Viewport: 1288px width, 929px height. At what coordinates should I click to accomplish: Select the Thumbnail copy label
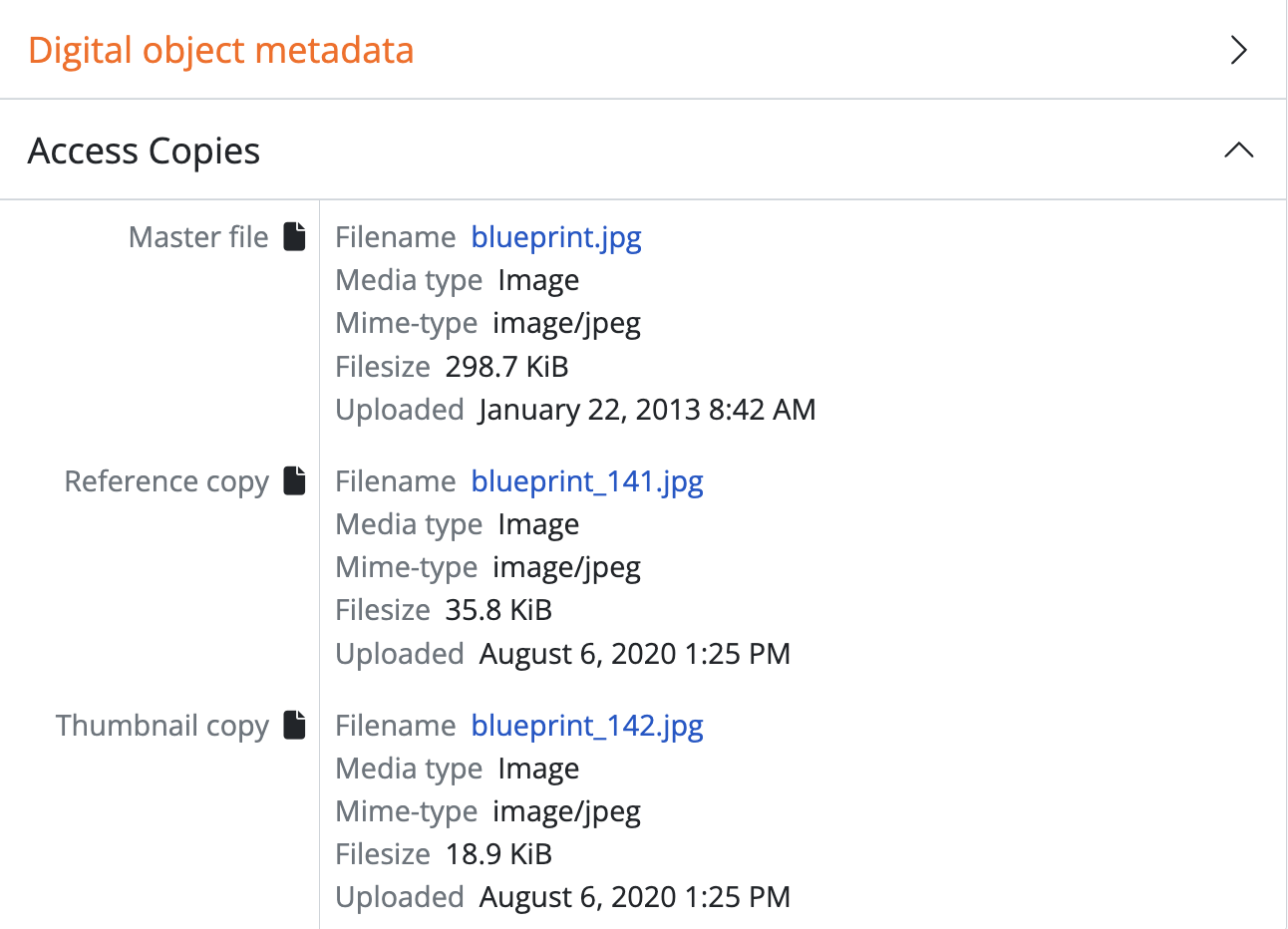click(162, 726)
